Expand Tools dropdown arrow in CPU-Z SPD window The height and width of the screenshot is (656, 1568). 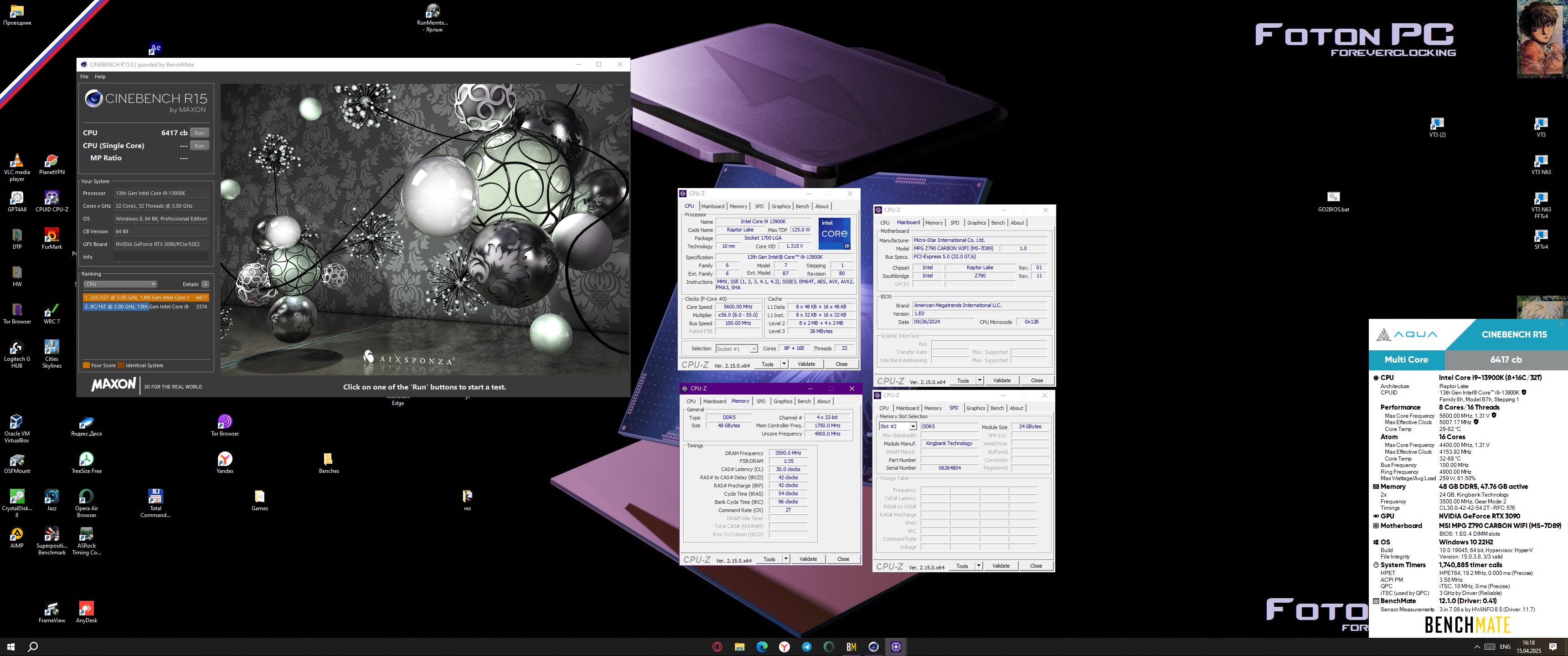[979, 566]
